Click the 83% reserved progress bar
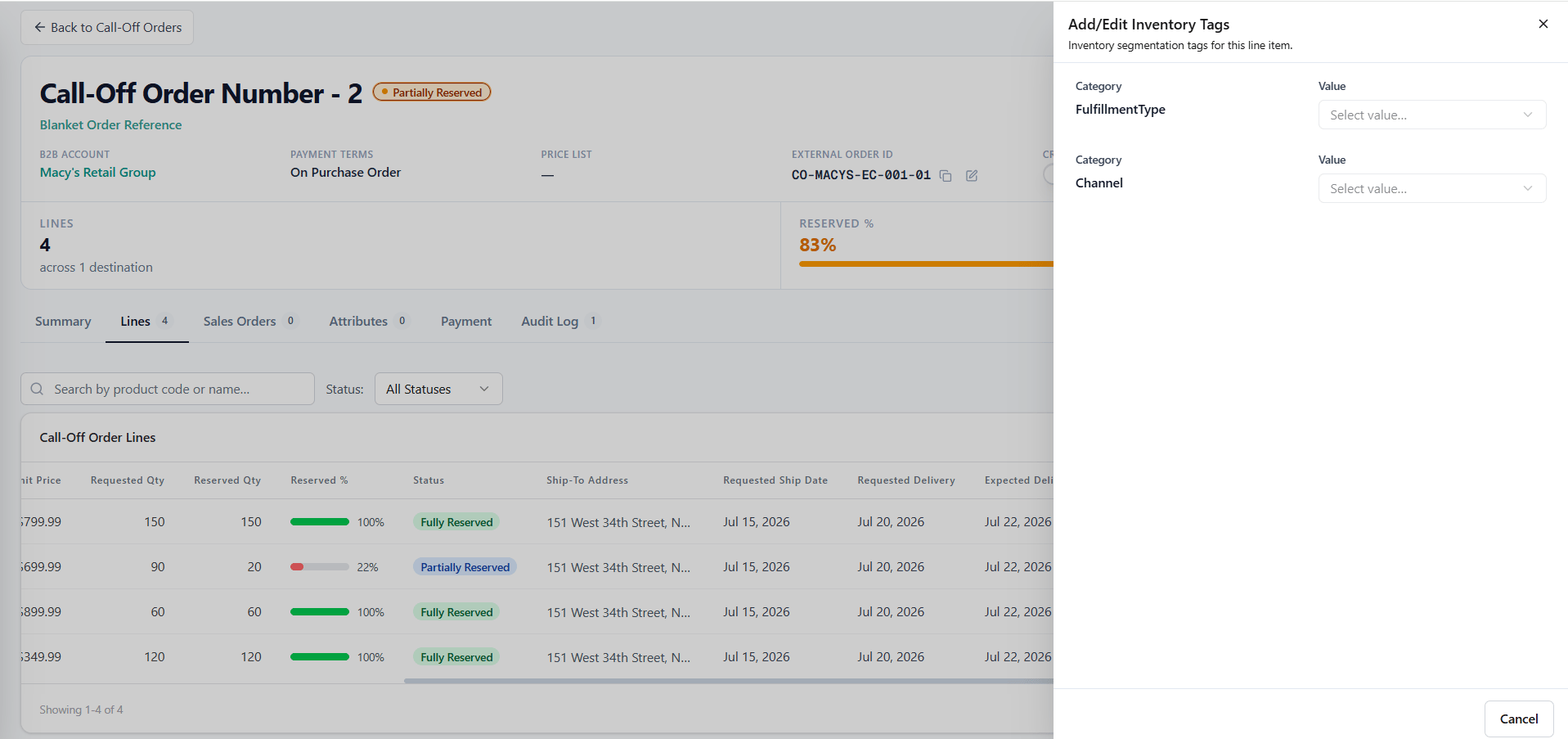The image size is (1568, 739). (926, 264)
